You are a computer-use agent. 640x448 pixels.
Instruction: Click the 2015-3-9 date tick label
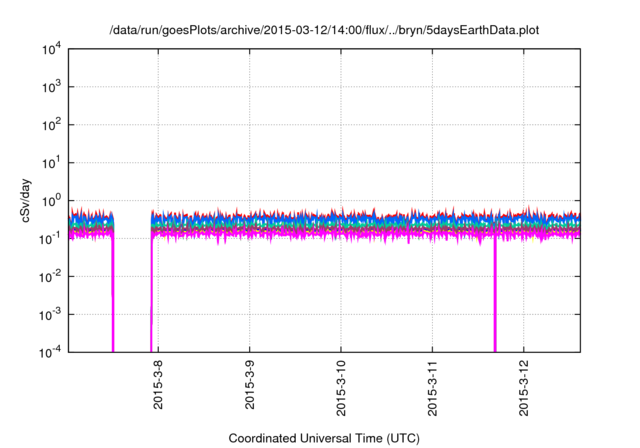[249, 385]
